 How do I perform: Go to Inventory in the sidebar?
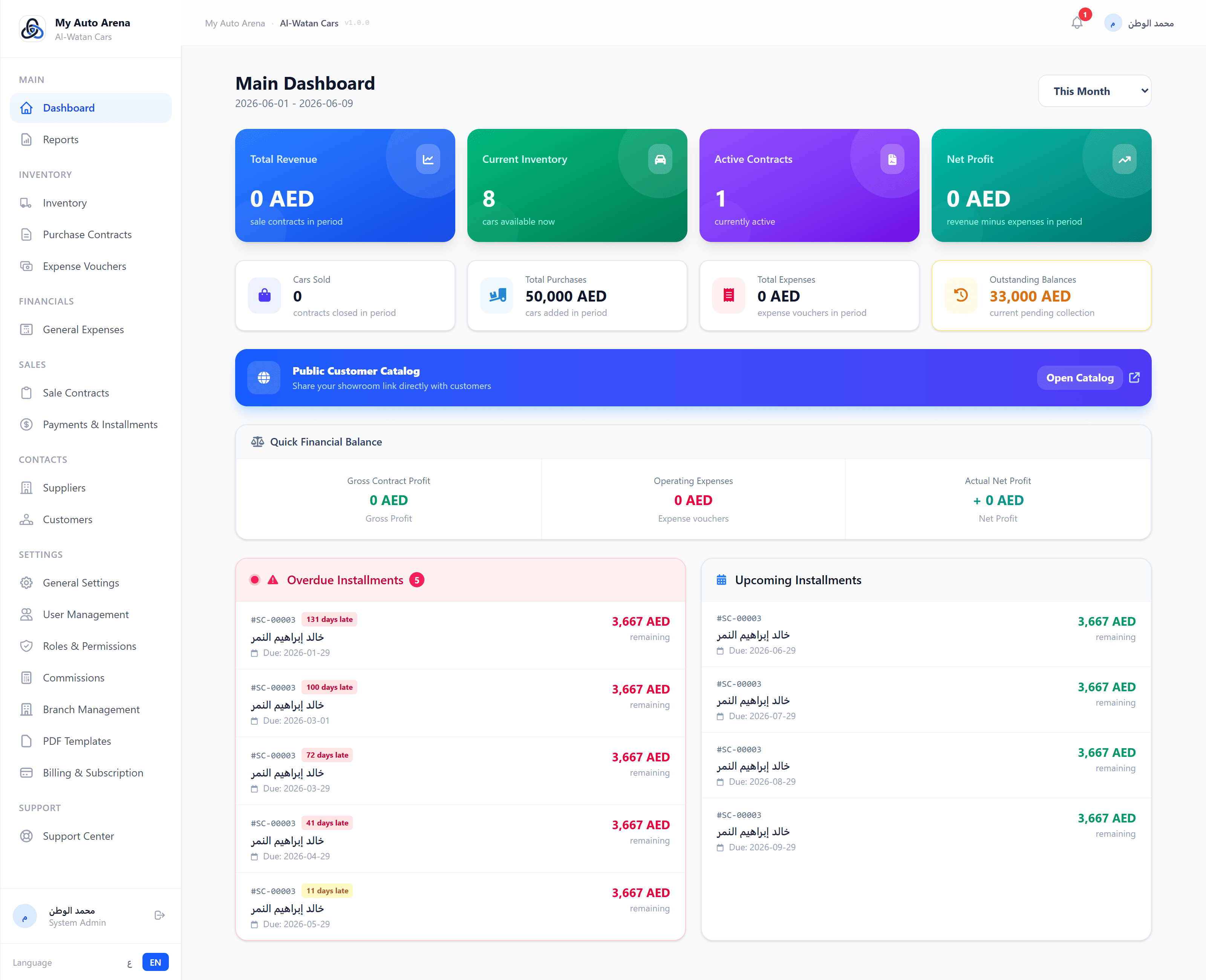click(x=91, y=203)
